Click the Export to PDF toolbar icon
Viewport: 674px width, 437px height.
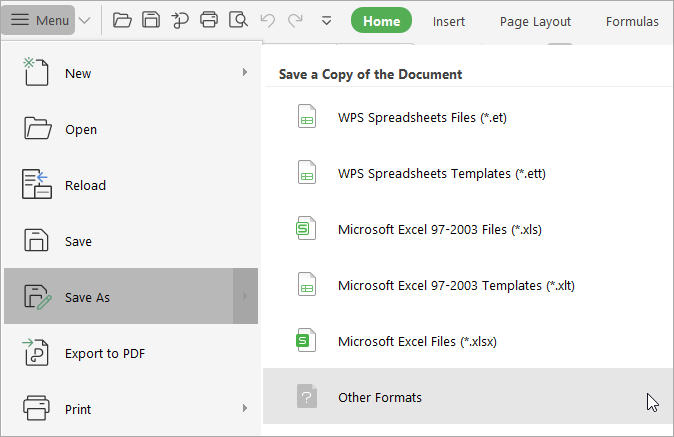click(180, 20)
